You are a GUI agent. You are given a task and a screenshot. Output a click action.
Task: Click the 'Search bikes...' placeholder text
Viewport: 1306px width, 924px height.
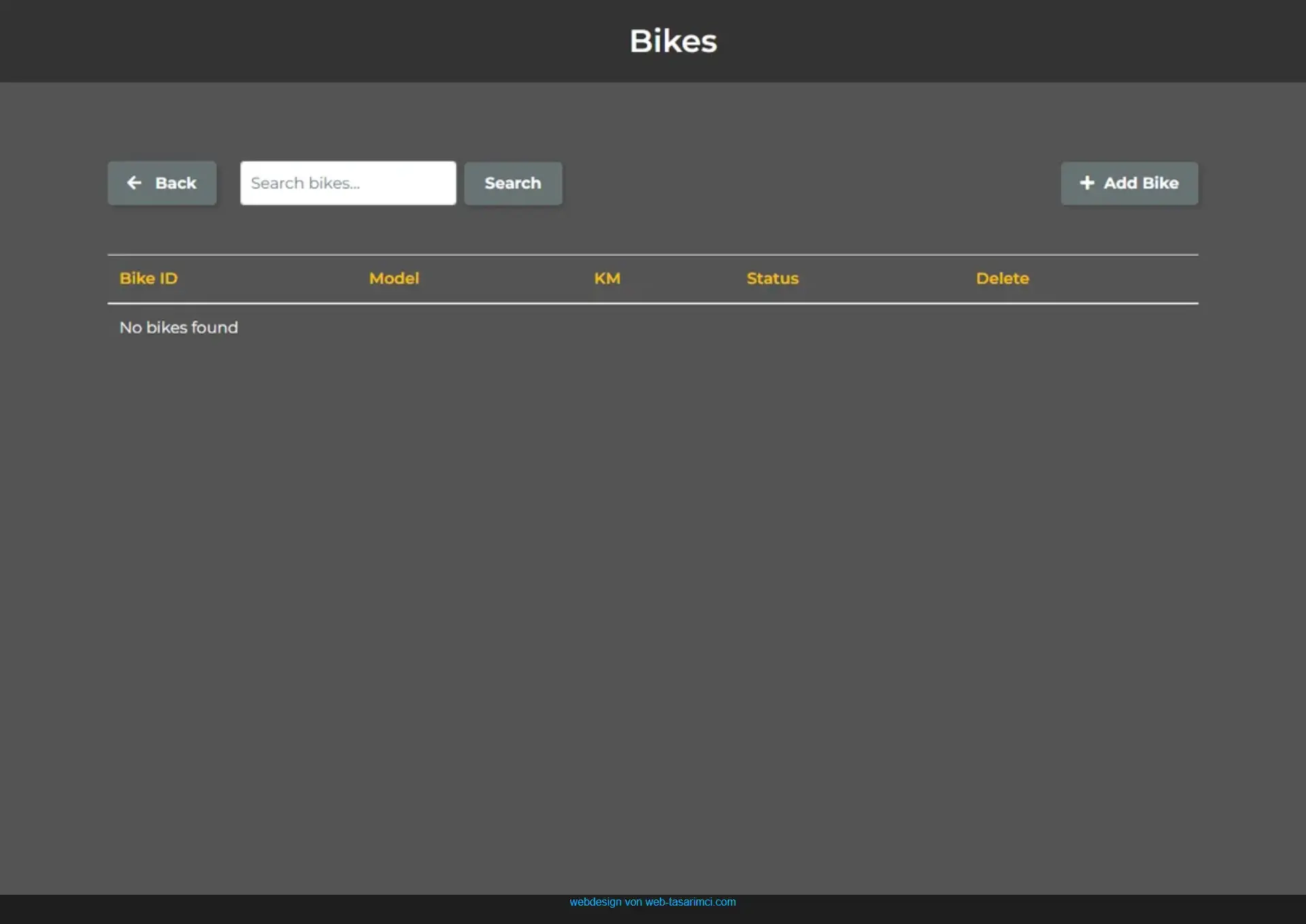coord(305,183)
